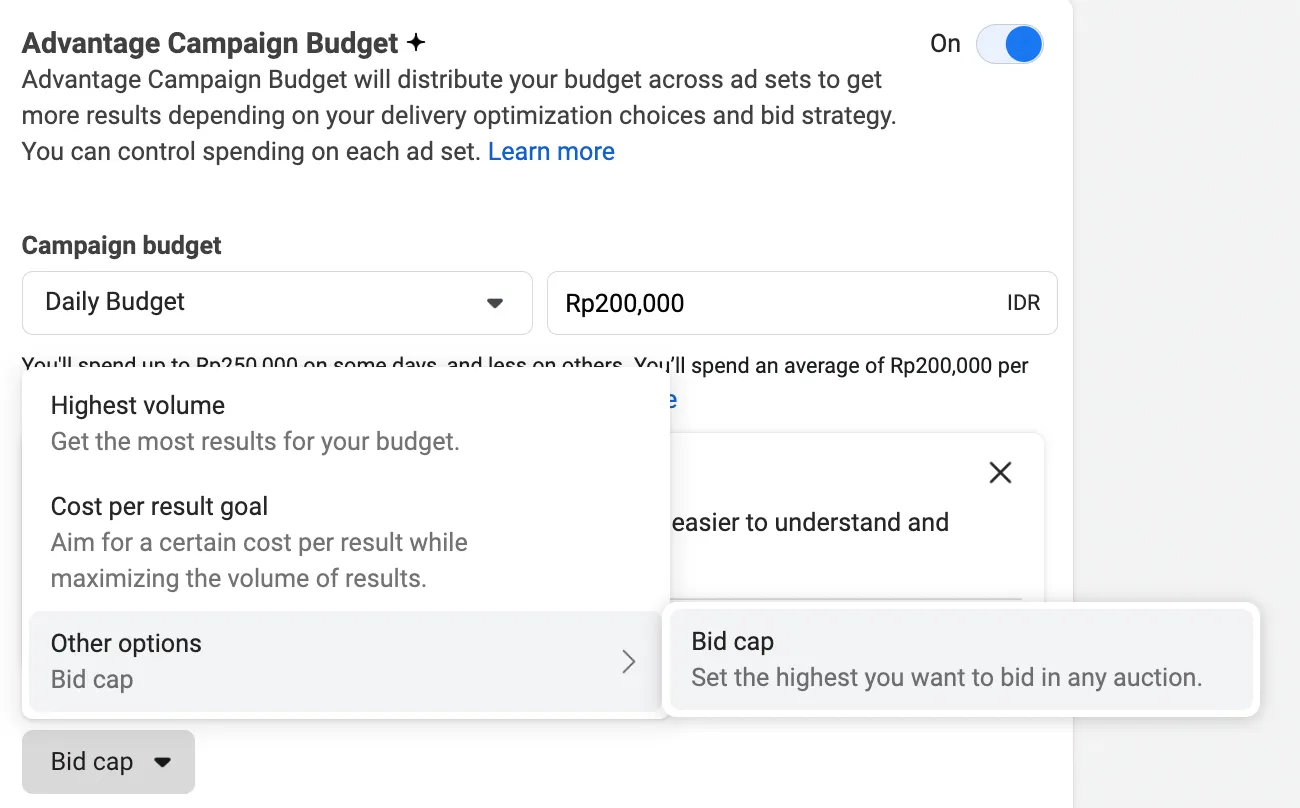Open the Other options menu entry

tap(346, 661)
